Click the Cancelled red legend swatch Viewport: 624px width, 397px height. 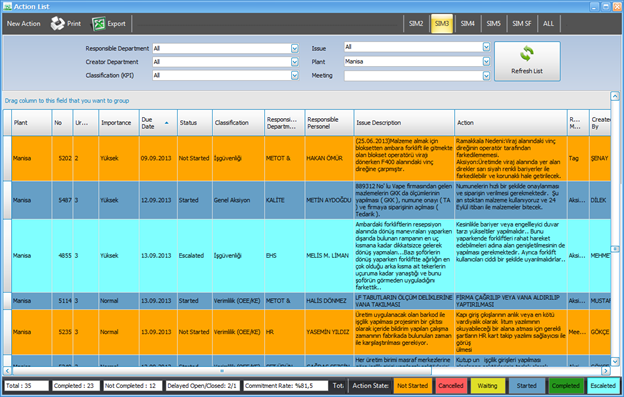450,385
